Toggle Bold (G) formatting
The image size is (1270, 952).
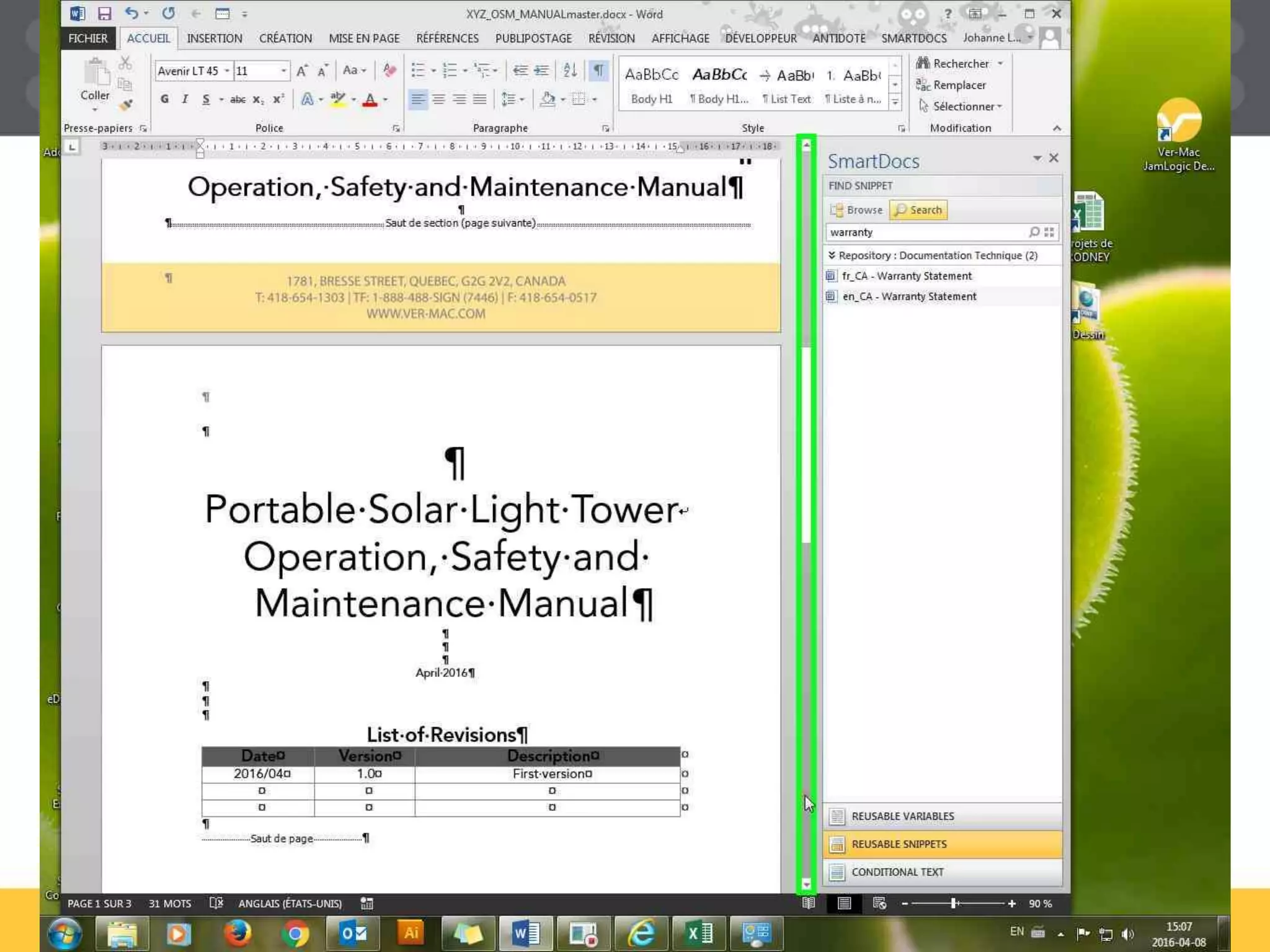click(x=164, y=99)
